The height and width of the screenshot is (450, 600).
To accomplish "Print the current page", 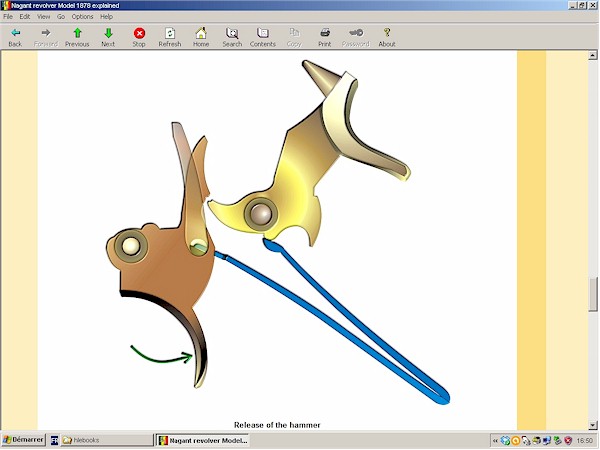I will pos(325,33).
